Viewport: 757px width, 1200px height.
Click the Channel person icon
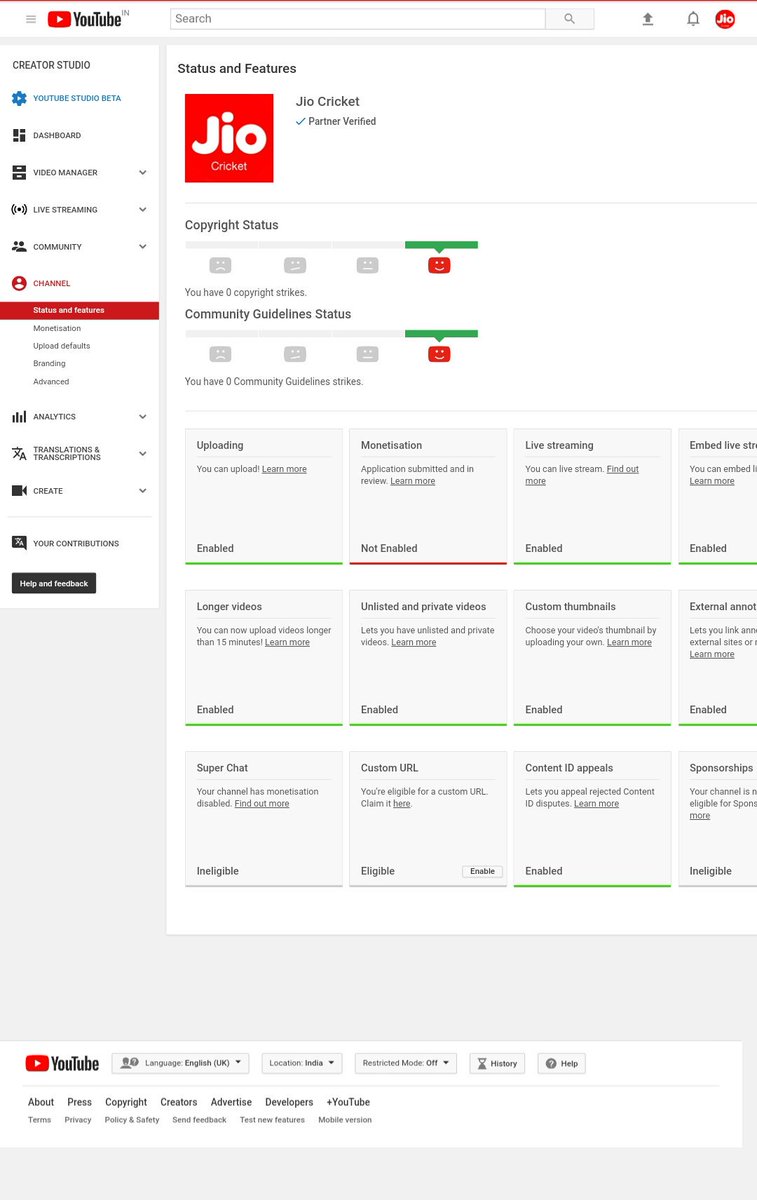click(x=19, y=283)
